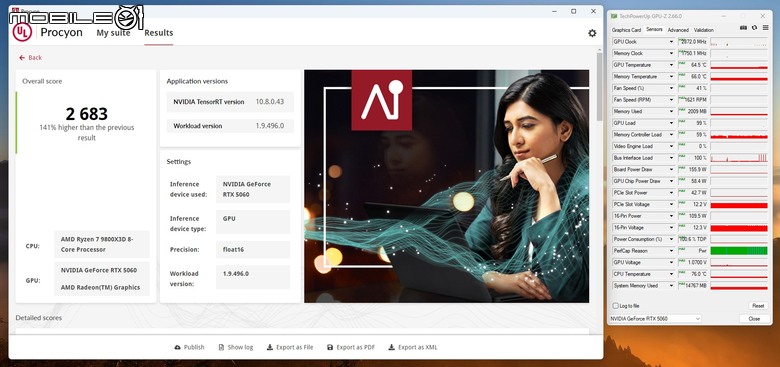Click the Reset button in GPU-Z
Viewport: 780px width, 367px height.
pyautogui.click(x=758, y=306)
